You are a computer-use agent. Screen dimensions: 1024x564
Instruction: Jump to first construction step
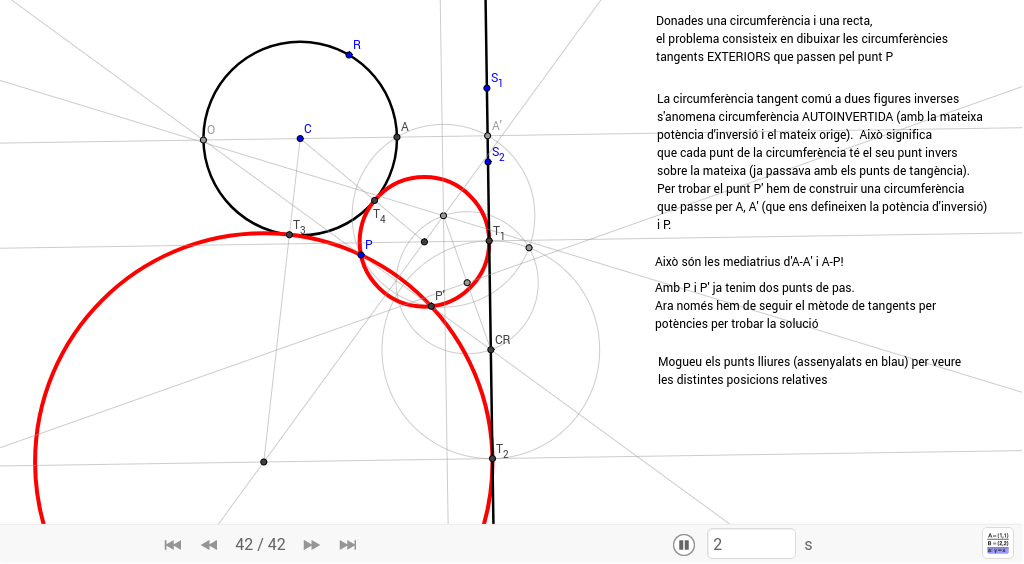172,544
